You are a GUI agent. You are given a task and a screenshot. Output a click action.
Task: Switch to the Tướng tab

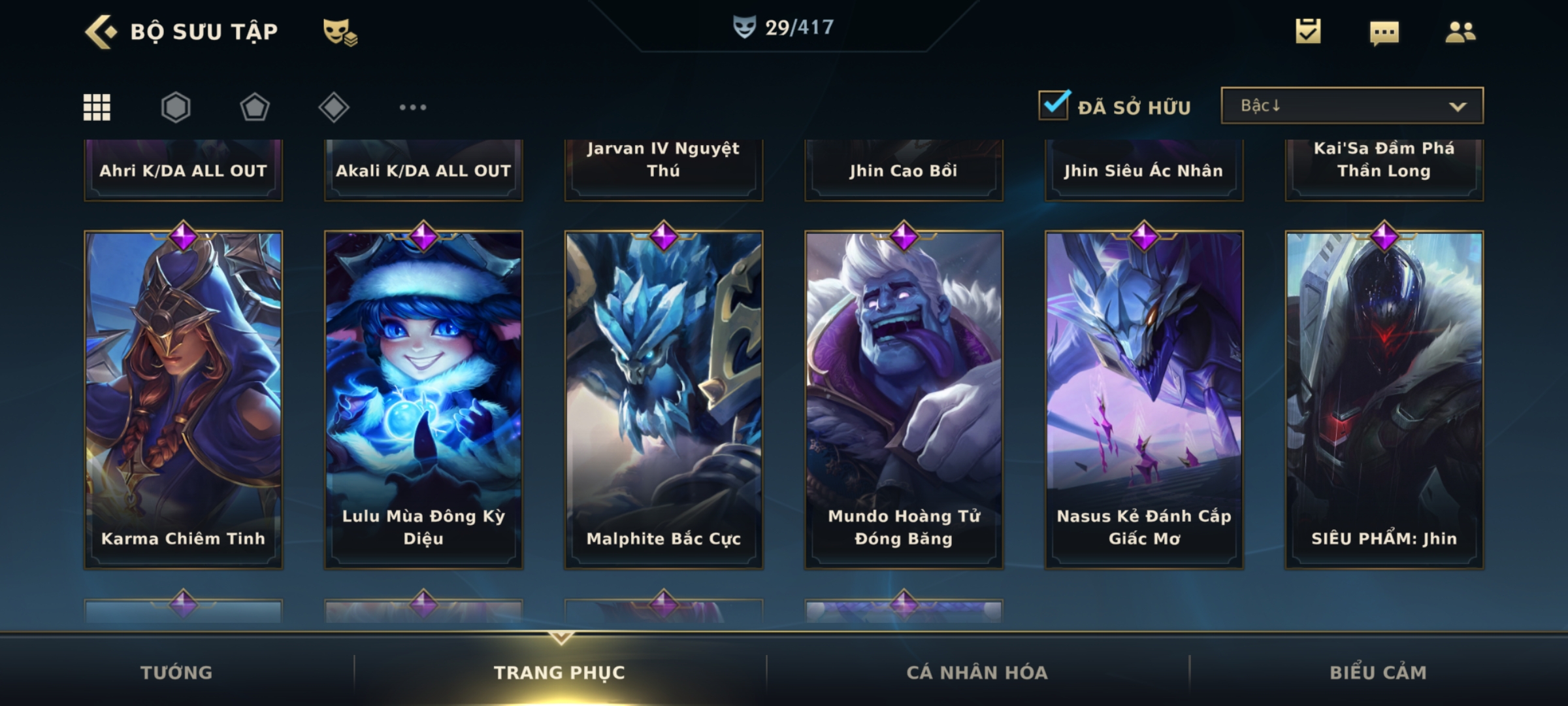(x=176, y=672)
